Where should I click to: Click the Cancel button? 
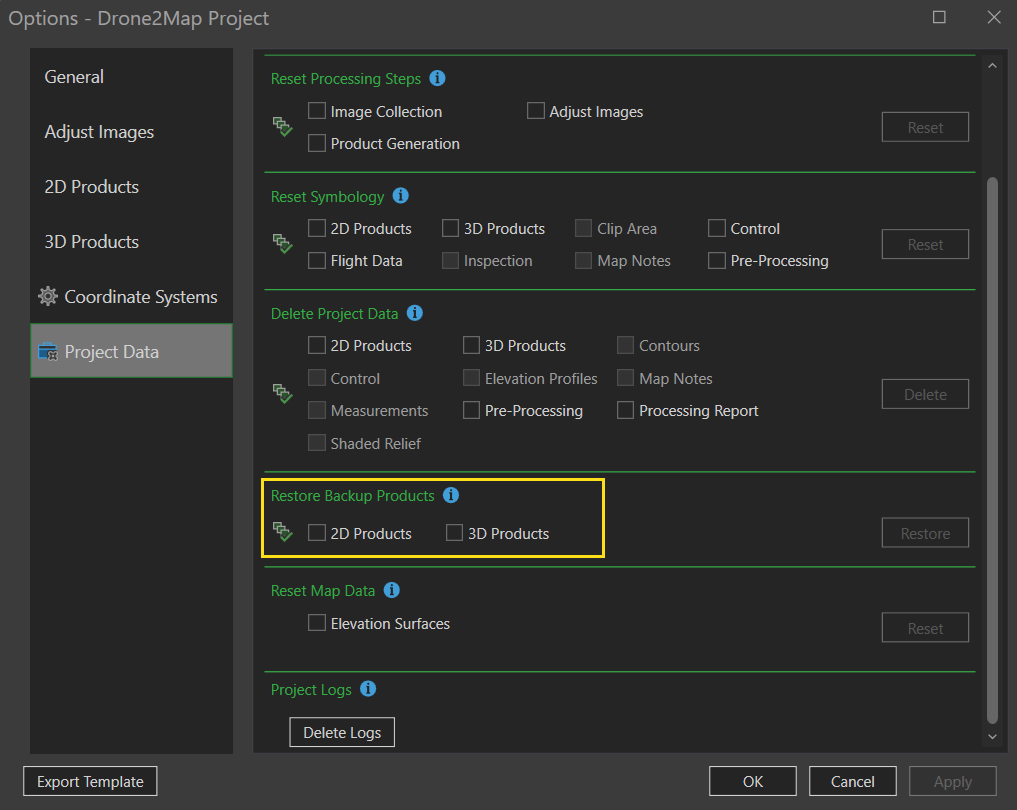click(852, 781)
